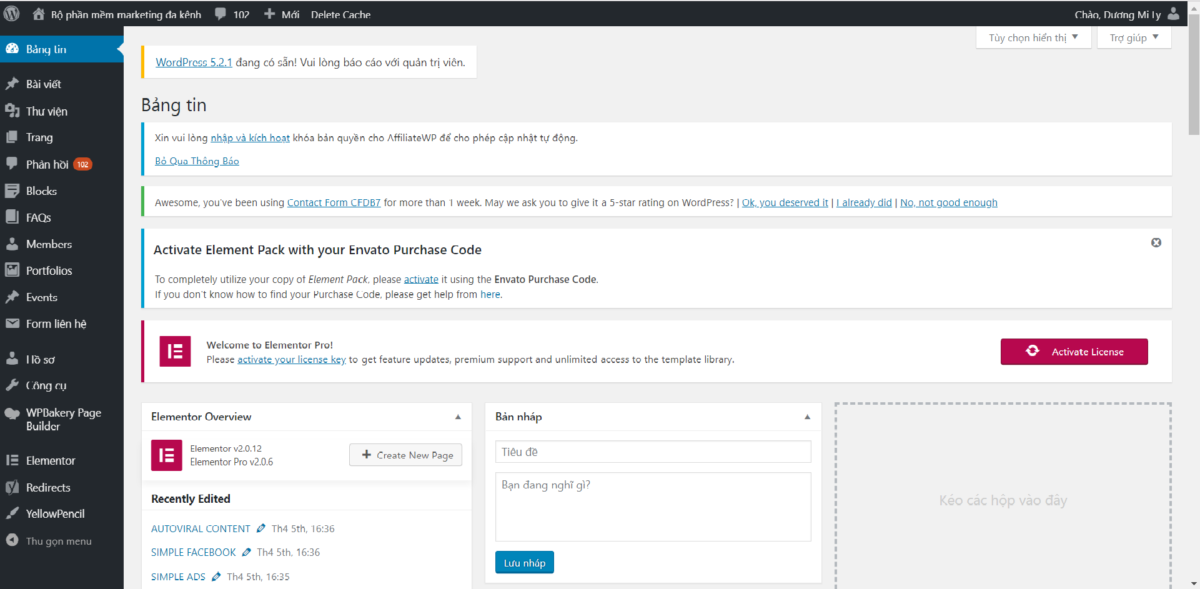Click No, not good enough link
The image size is (1200, 589).
[x=949, y=202]
